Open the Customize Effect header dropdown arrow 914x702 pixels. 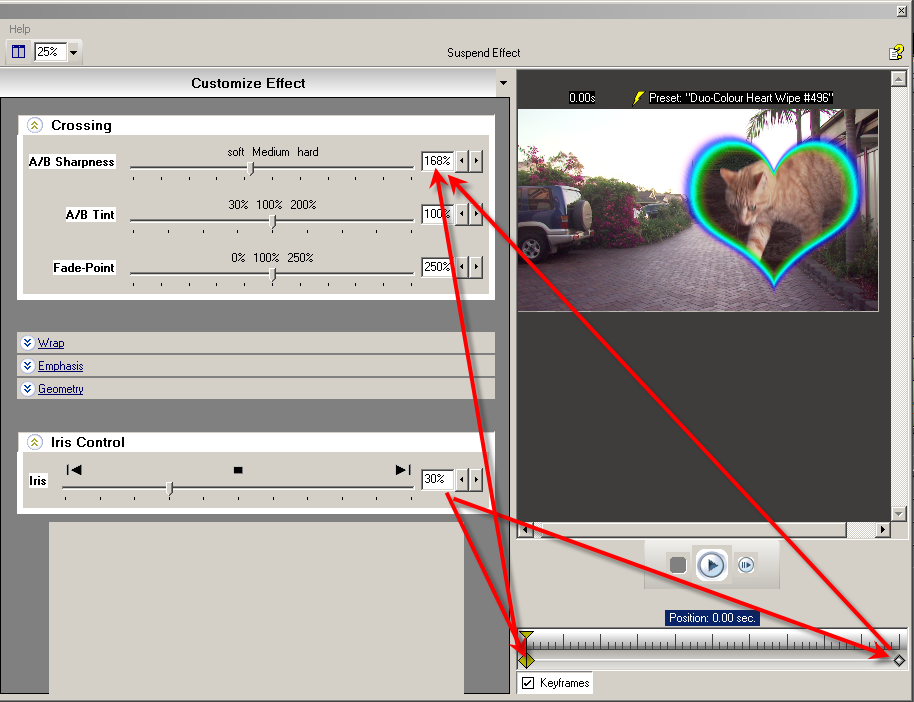503,83
